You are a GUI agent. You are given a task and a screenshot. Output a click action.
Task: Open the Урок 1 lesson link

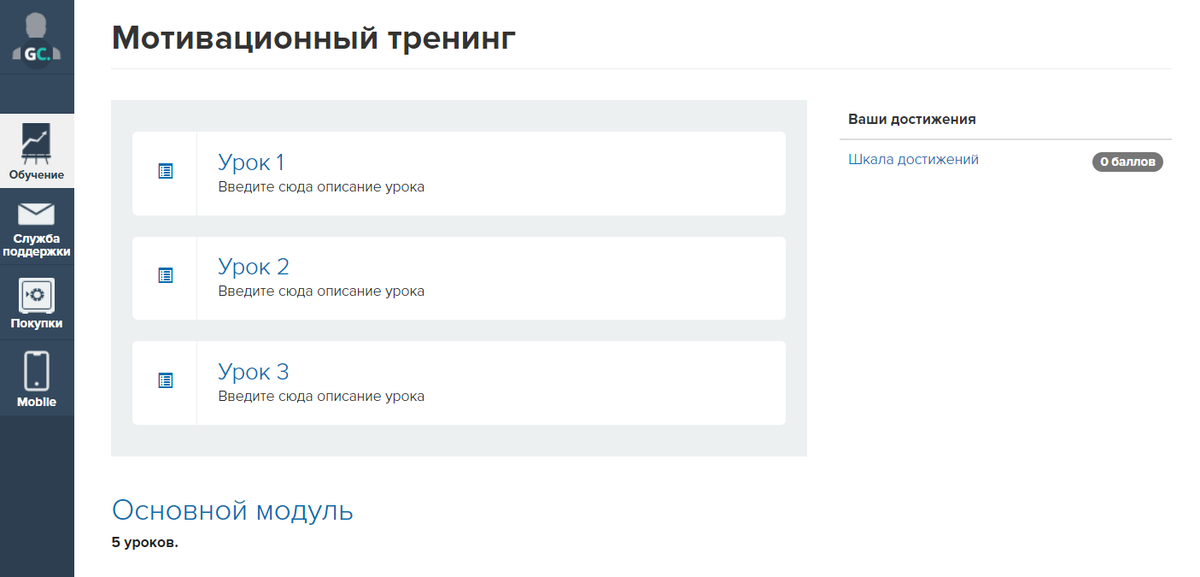coord(251,162)
